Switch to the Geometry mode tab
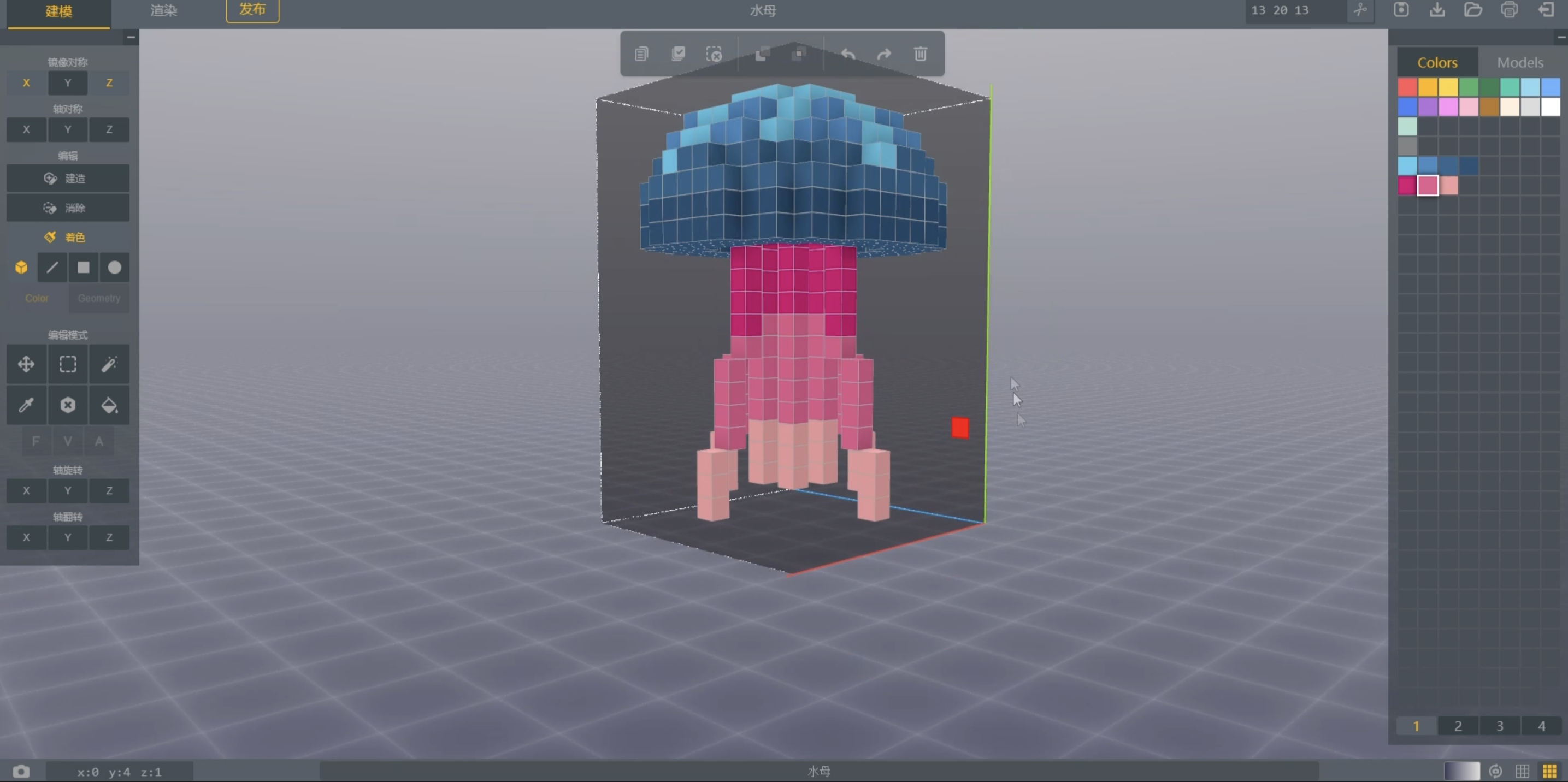Screen dimensions: 1568x782 99,298
